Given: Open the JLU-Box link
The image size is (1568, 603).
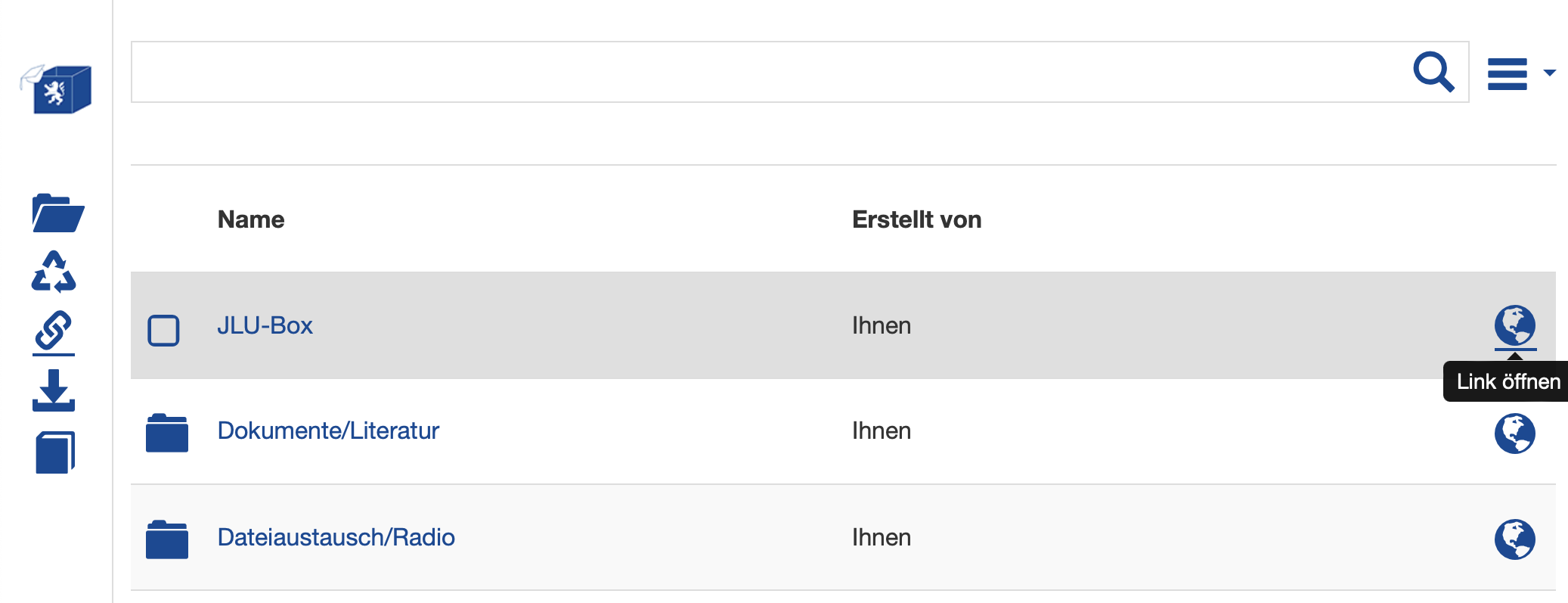Looking at the screenshot, I should click(265, 325).
